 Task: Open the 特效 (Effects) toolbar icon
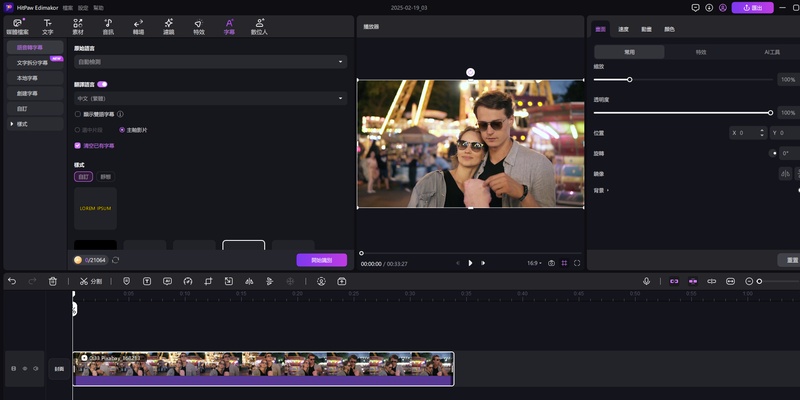pyautogui.click(x=198, y=25)
